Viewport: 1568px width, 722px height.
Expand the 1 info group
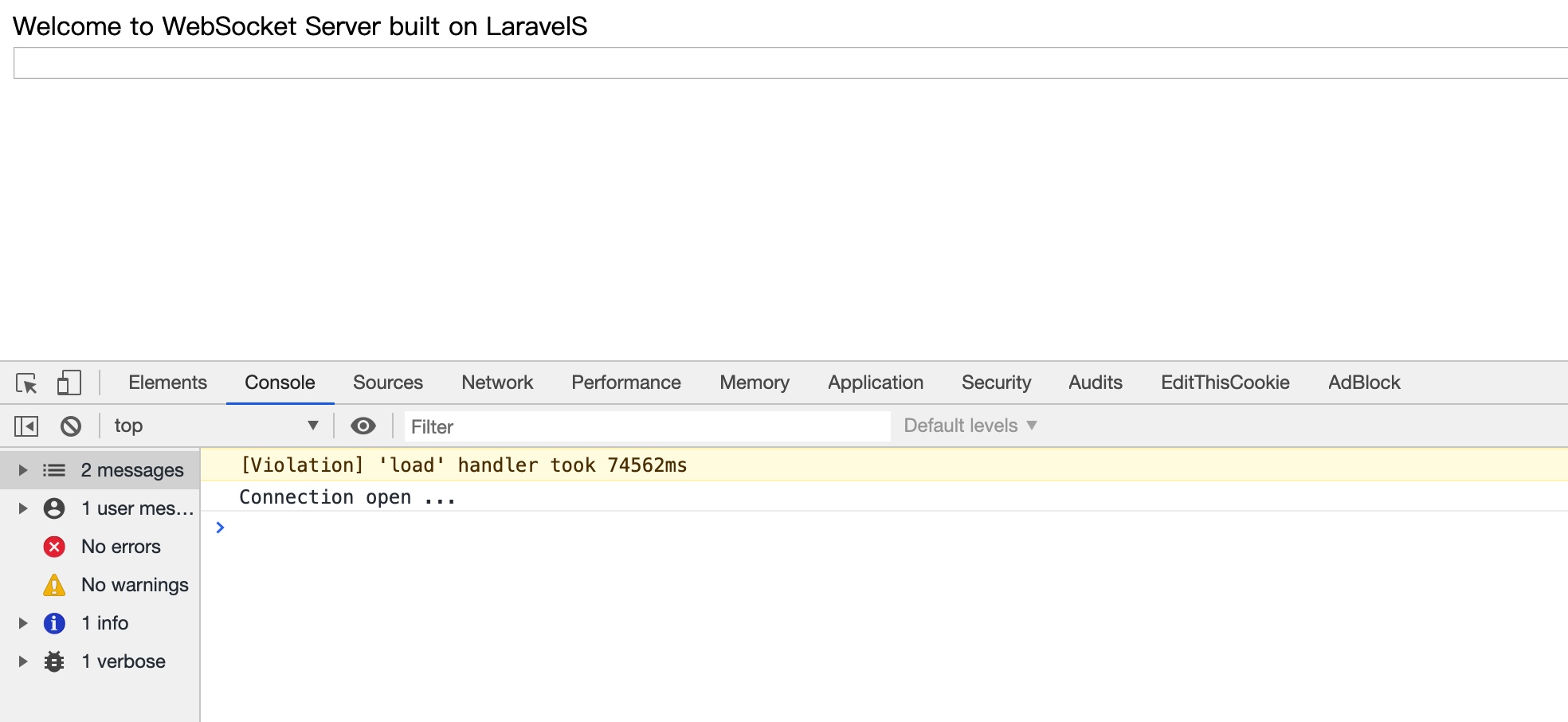(23, 623)
